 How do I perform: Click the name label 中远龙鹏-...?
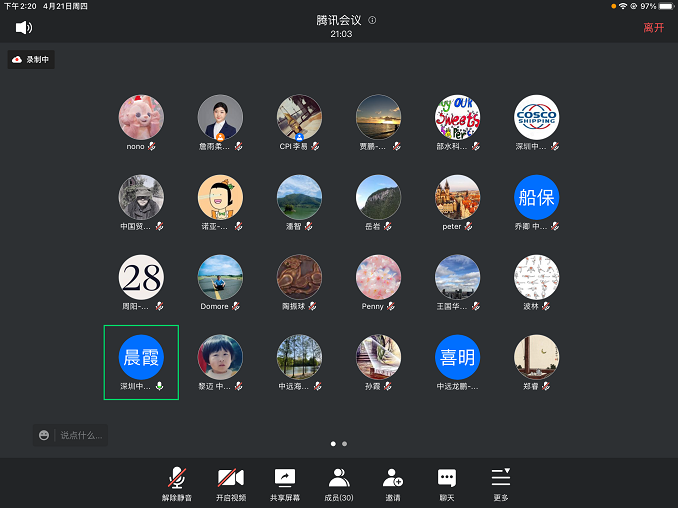click(x=457, y=387)
